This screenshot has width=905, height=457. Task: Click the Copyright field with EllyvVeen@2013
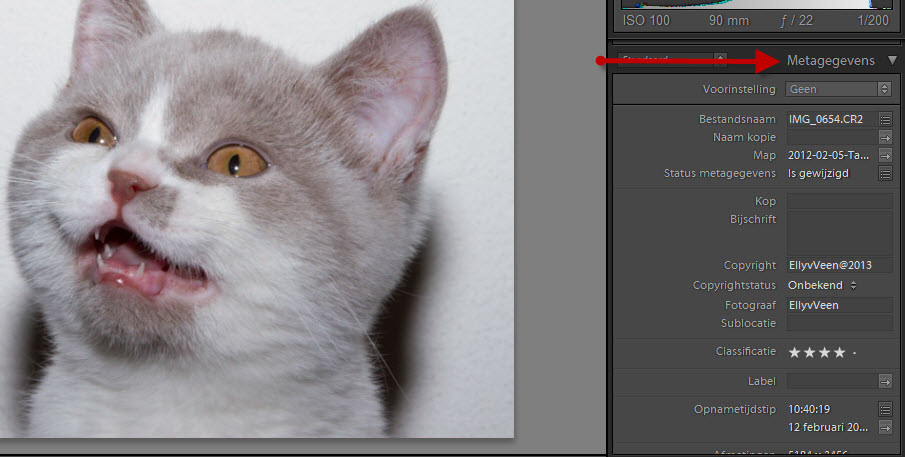(839, 265)
